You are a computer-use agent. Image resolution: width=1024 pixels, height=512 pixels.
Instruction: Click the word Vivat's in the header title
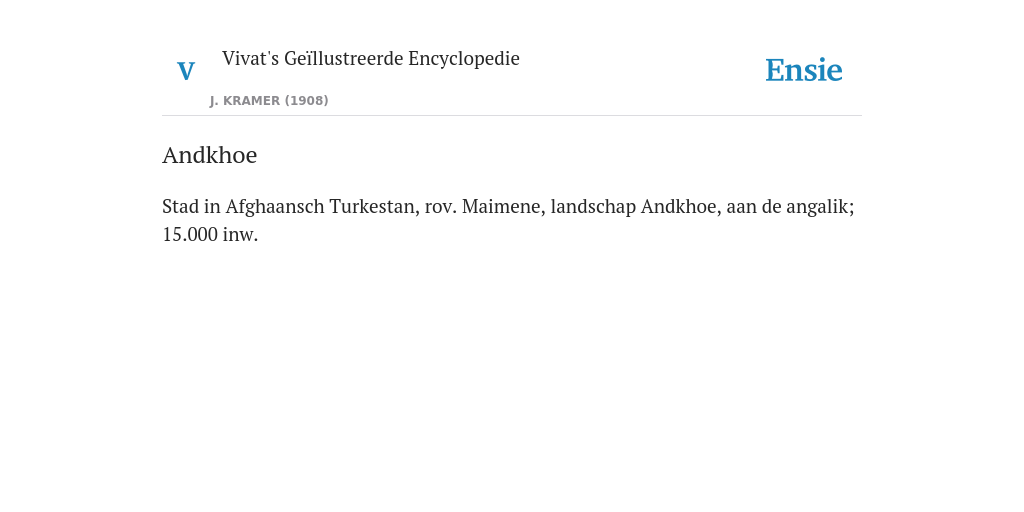(250, 58)
